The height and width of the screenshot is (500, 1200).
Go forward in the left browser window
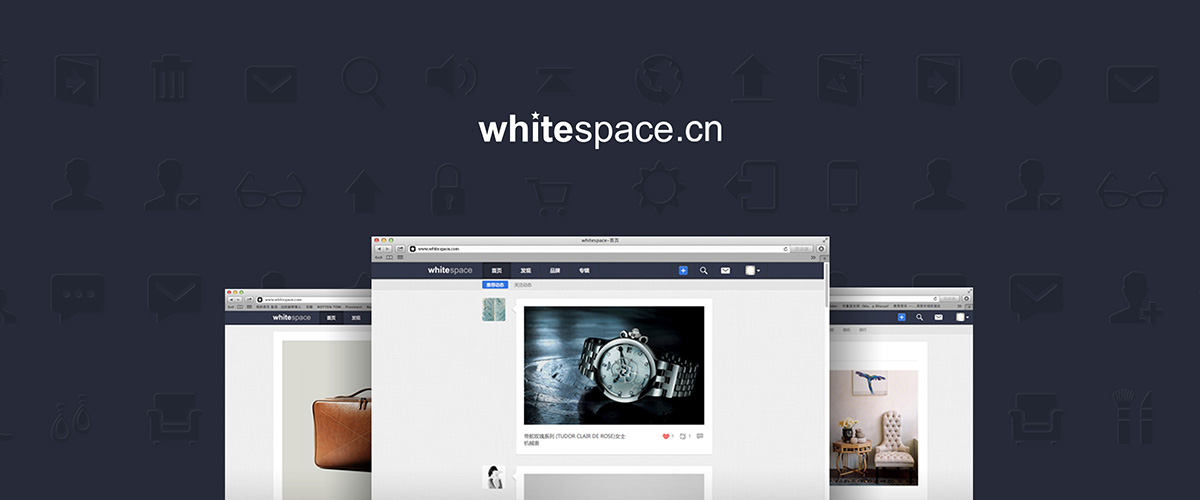(238, 299)
